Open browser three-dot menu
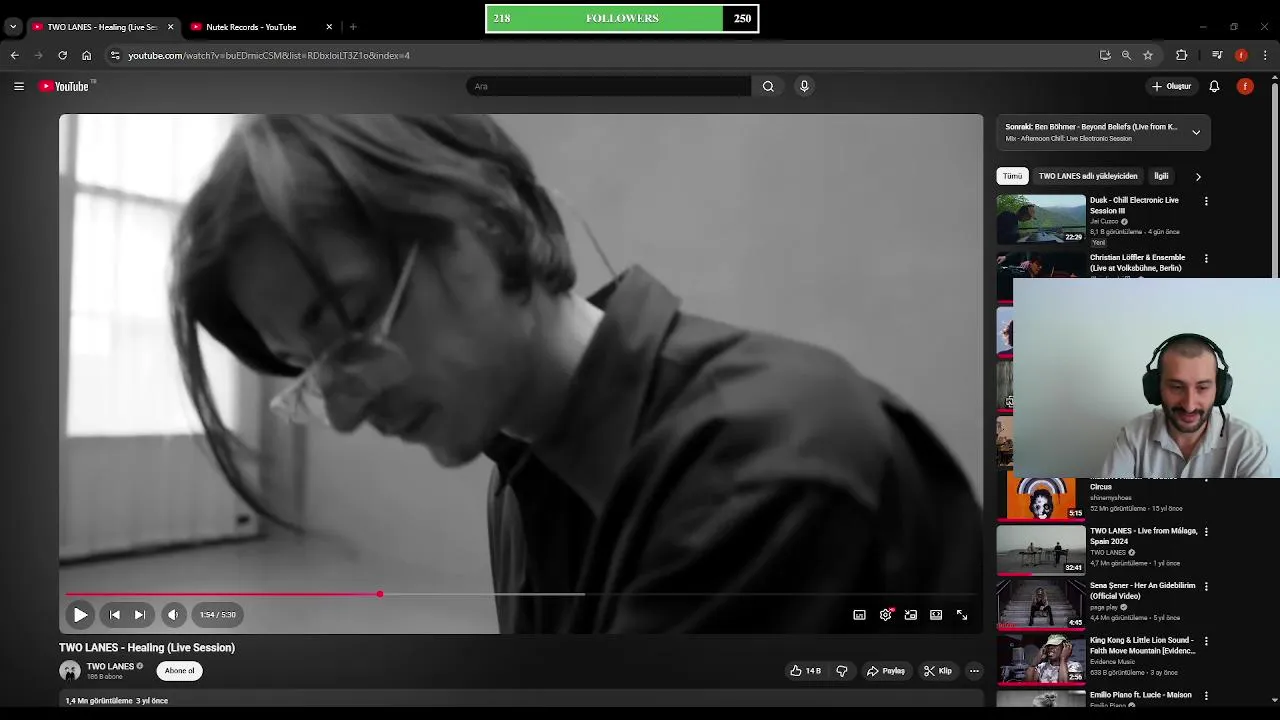 tap(1265, 55)
